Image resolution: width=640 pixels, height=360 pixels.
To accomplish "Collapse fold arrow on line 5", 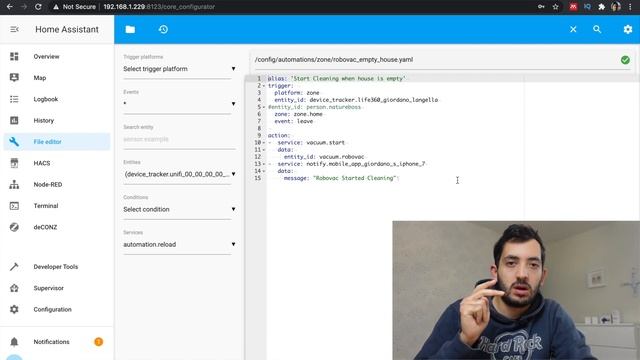I will pyautogui.click(x=264, y=107).
